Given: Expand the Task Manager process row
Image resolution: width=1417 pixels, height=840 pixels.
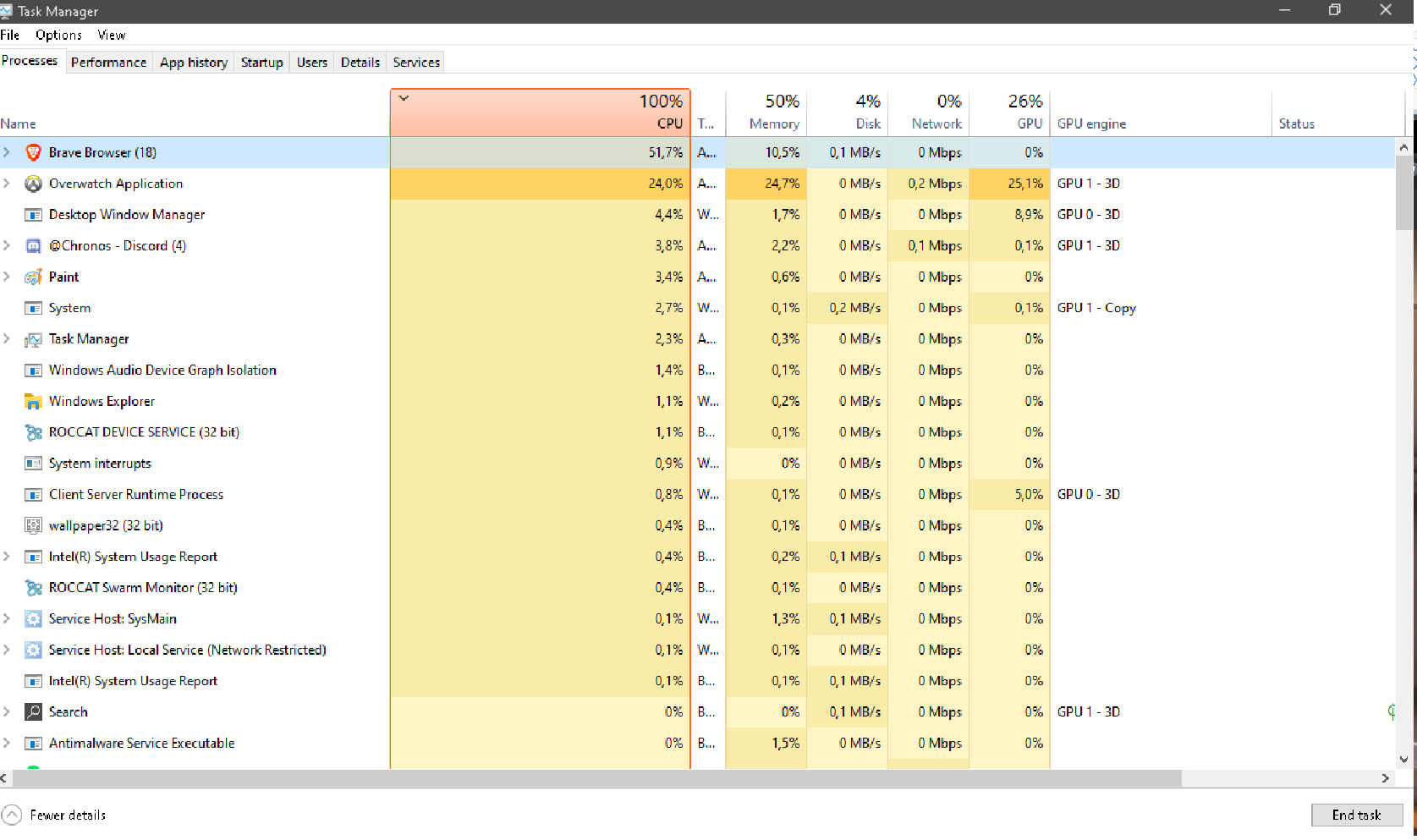Looking at the screenshot, I should pos(7,339).
